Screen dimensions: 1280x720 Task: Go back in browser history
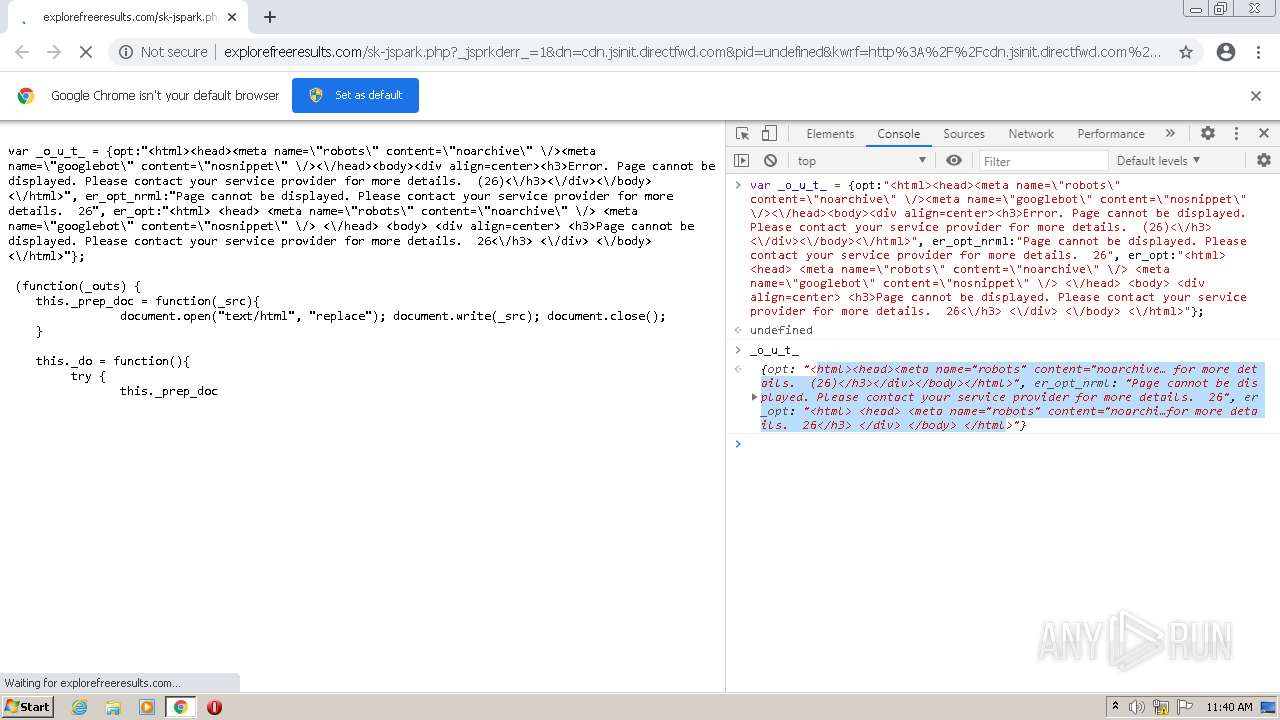pyautogui.click(x=22, y=52)
